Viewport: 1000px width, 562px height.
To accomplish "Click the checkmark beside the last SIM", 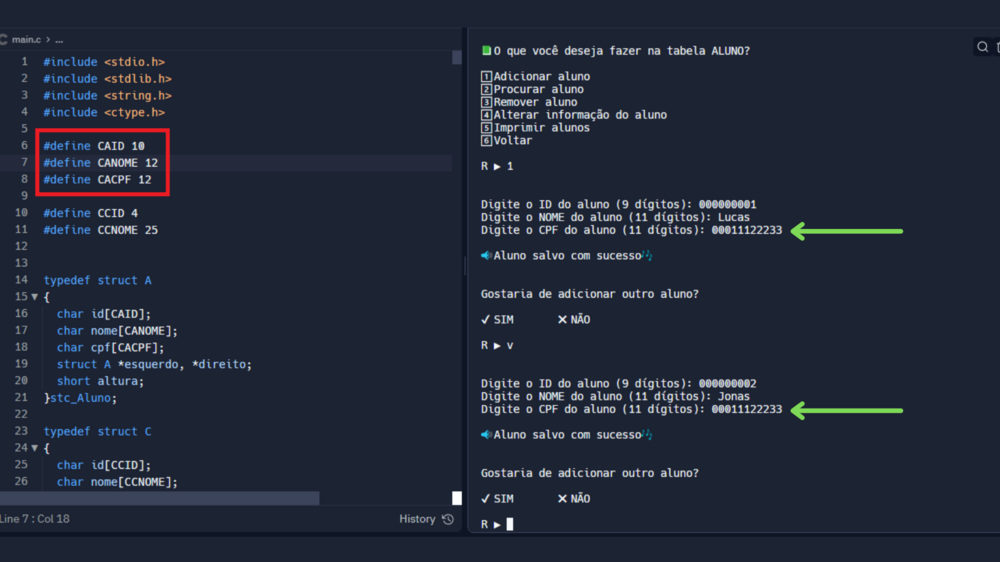I will point(485,499).
